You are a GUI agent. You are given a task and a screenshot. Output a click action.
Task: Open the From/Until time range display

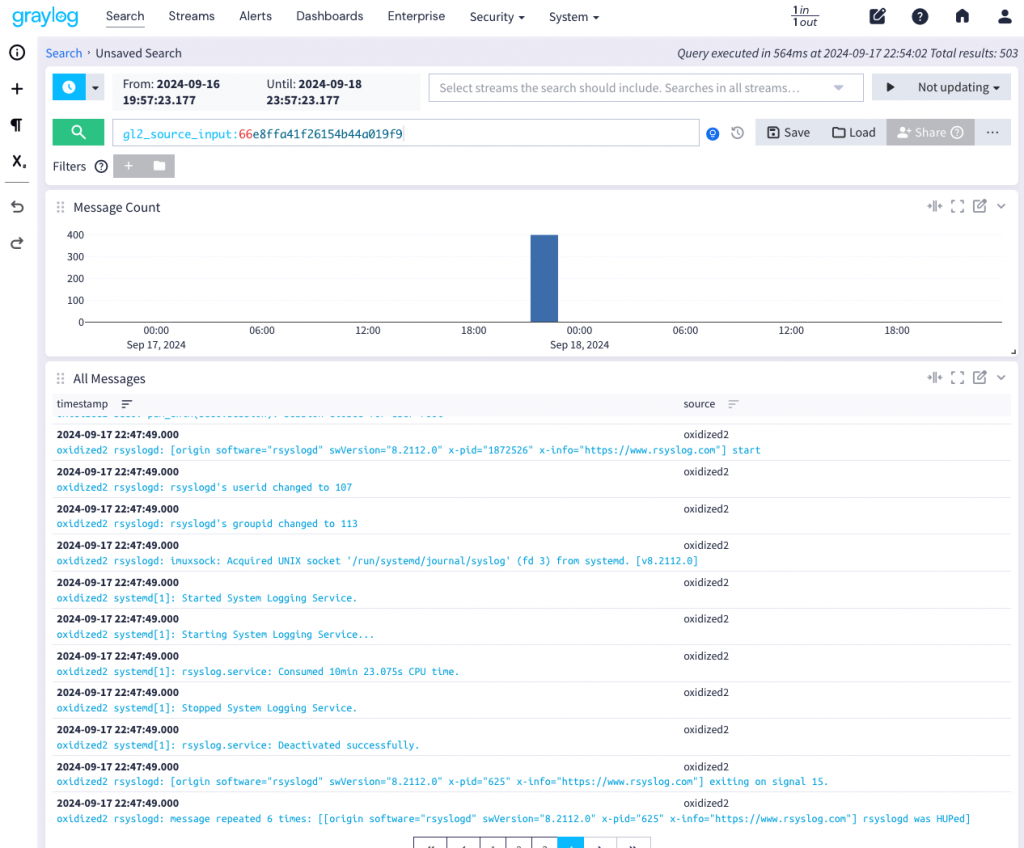coord(267,91)
